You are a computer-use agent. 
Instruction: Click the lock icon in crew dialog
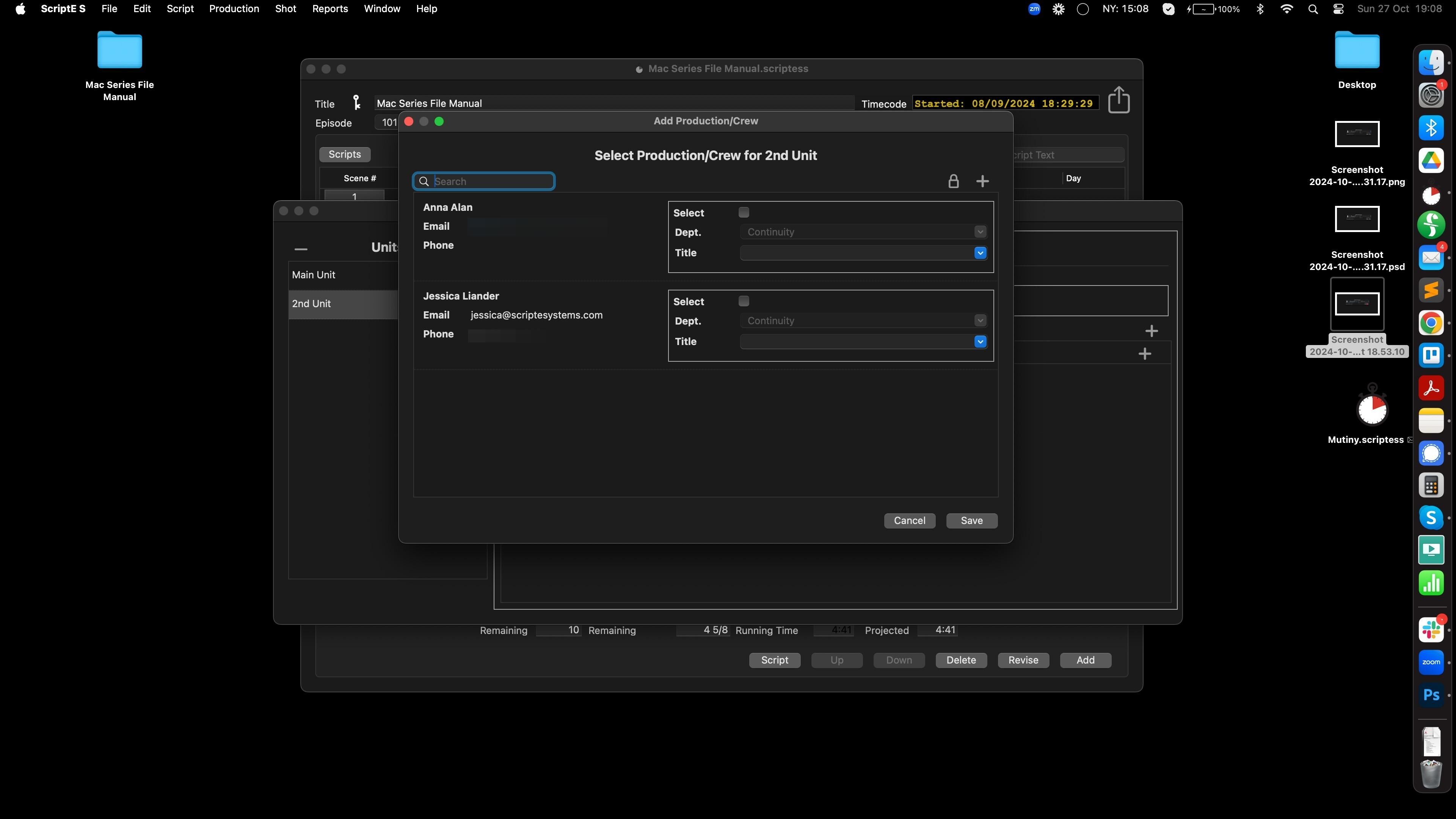[x=953, y=181]
